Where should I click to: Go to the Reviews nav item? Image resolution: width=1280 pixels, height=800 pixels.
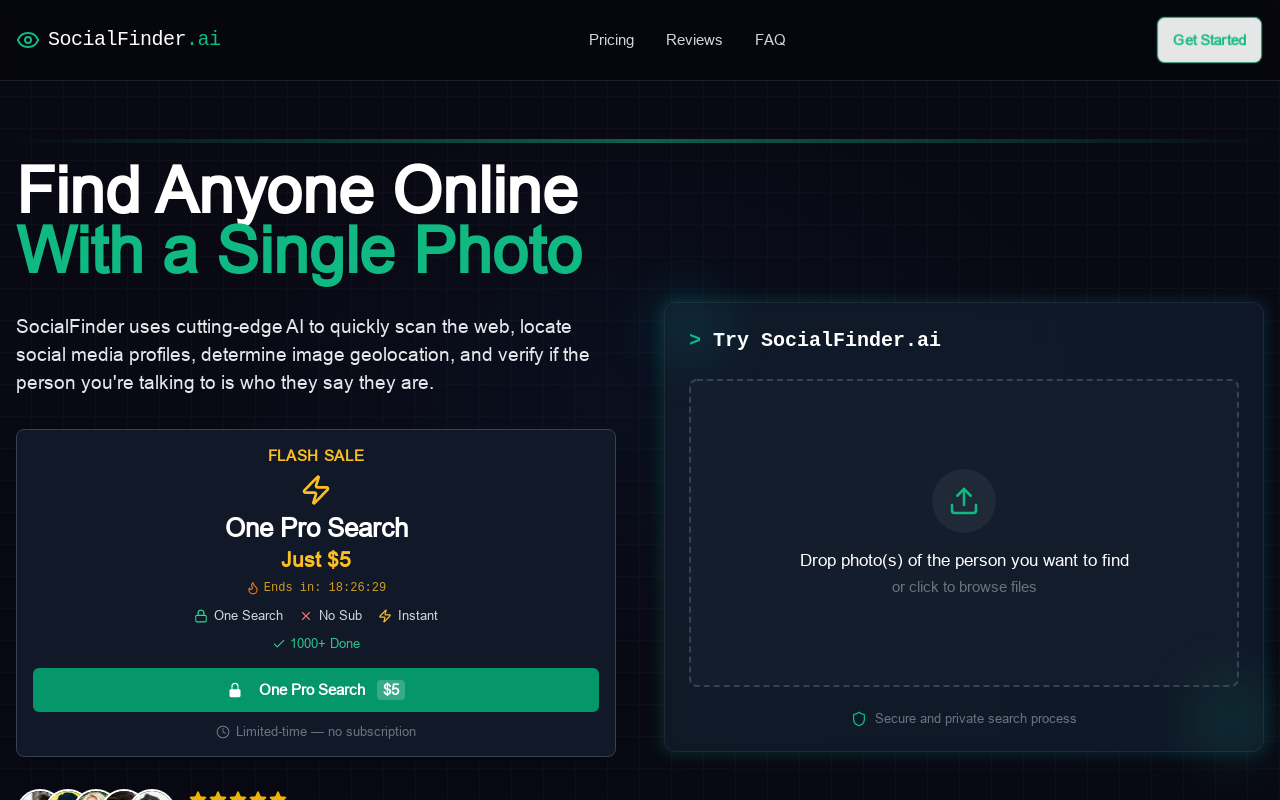click(694, 40)
